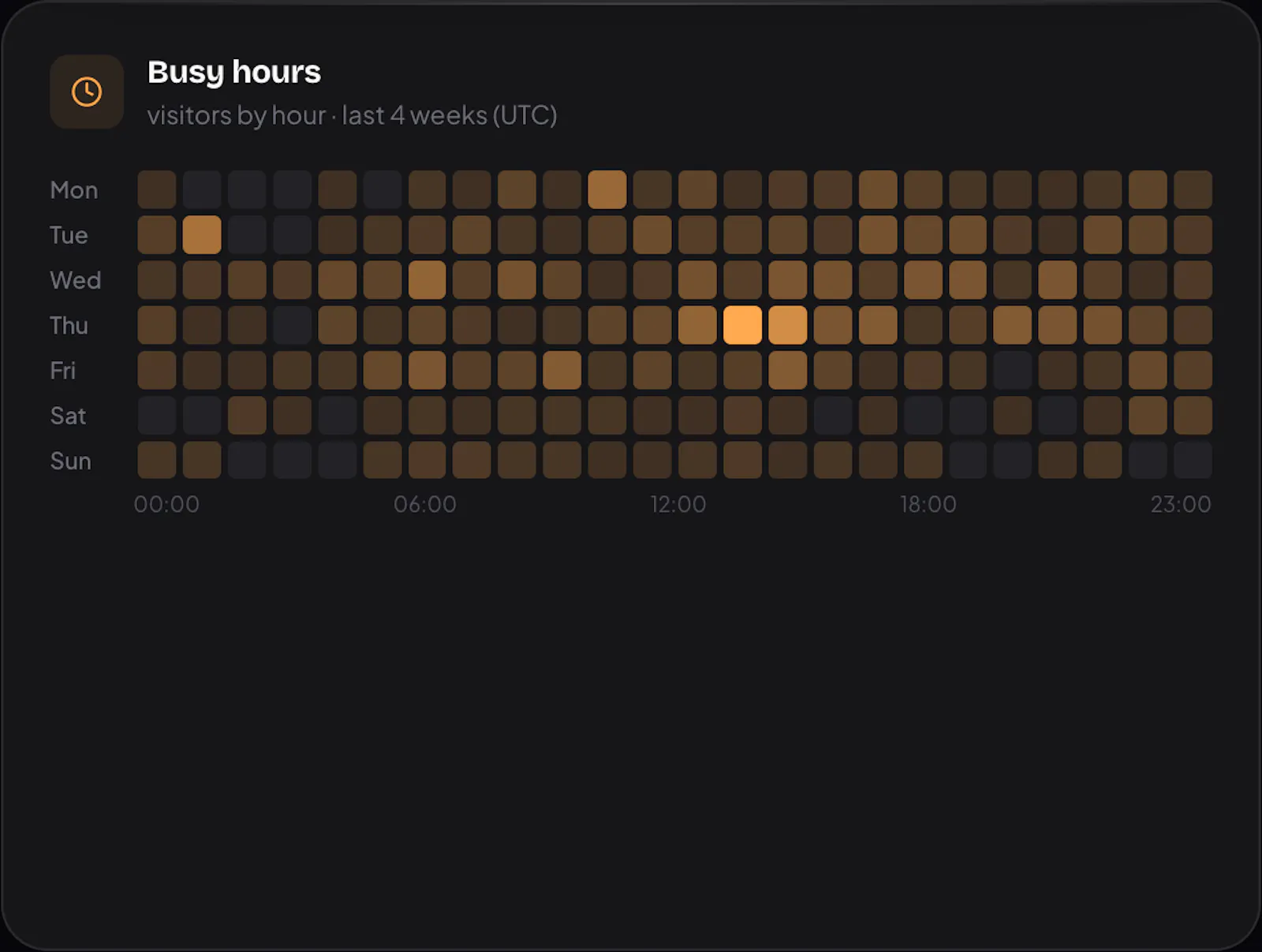Click the last cell of the Tue row
Image resolution: width=1262 pixels, height=952 pixels.
pyautogui.click(x=1193, y=235)
